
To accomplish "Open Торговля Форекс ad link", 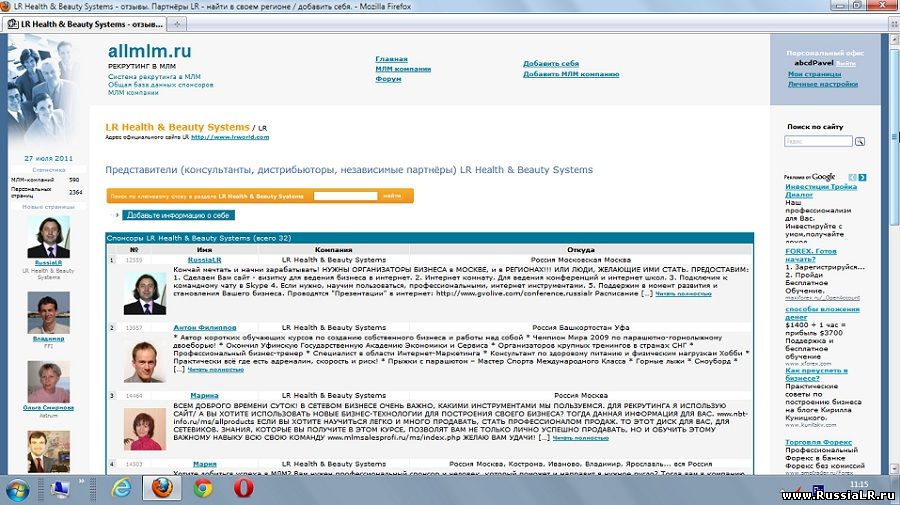I will 818,442.
